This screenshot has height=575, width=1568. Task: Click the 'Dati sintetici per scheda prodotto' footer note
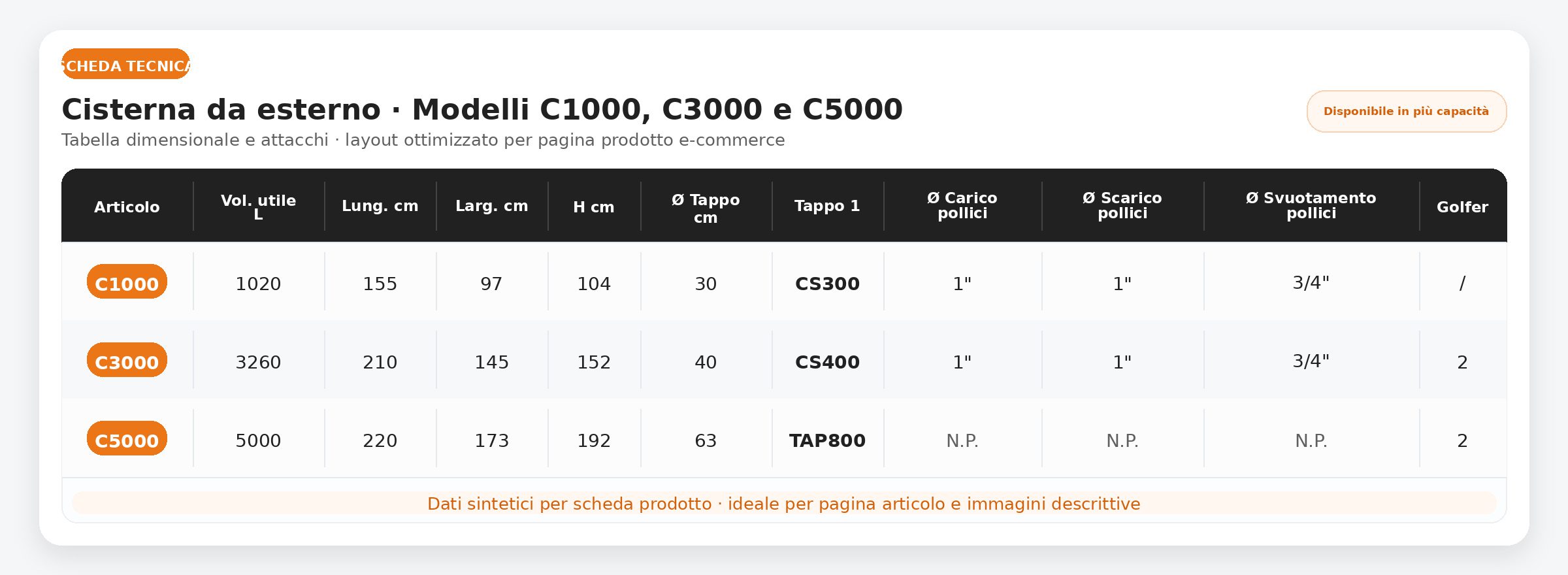click(x=783, y=504)
